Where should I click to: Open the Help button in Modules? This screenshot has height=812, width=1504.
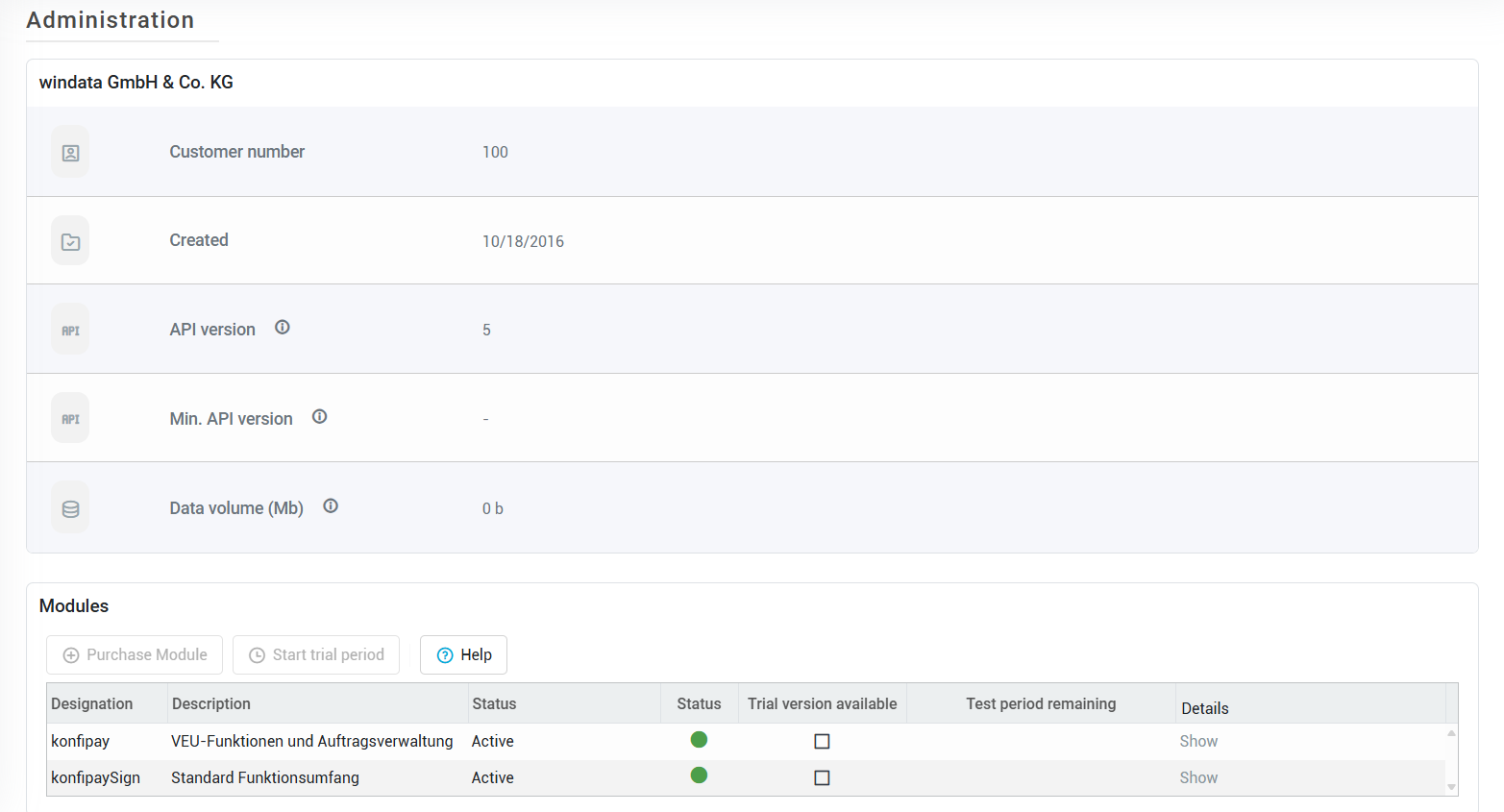463,655
